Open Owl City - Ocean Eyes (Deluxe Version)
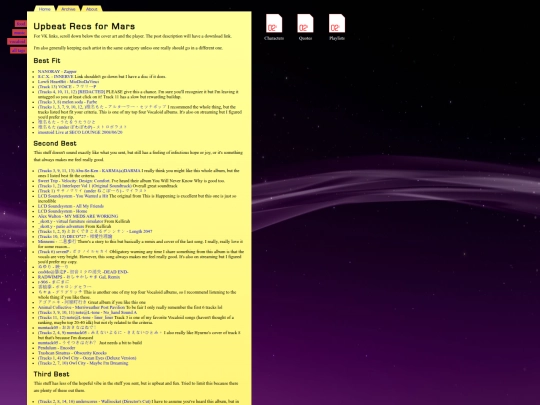 [x=87, y=358]
